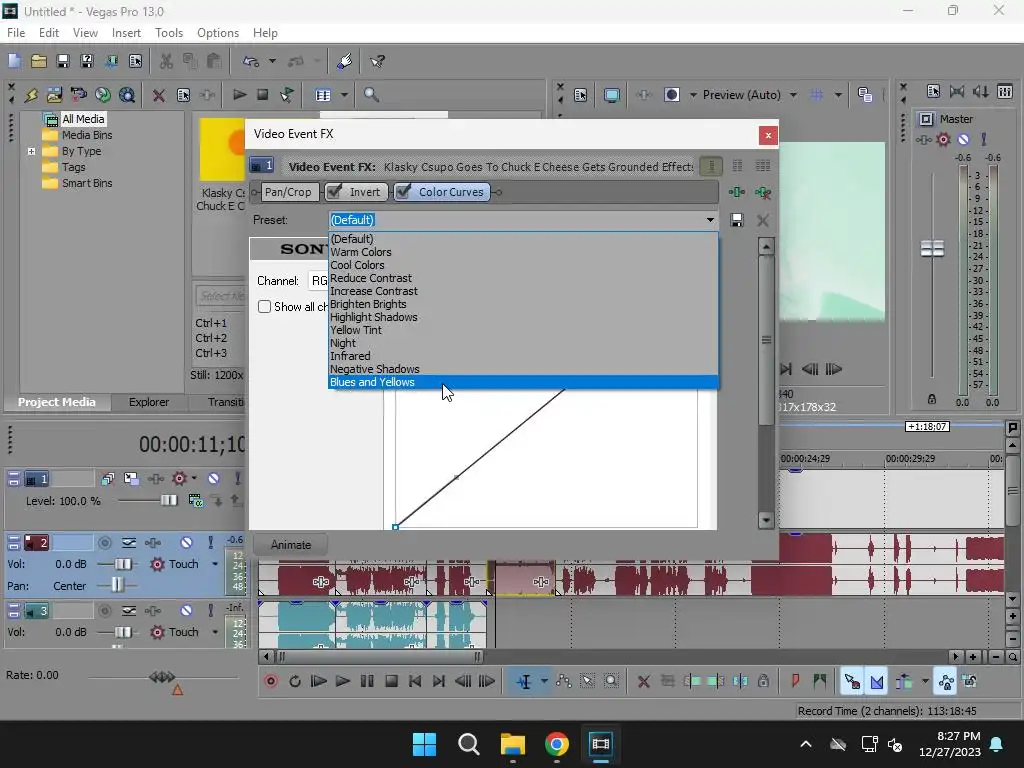Open Master FX gear icon in mixer
Screen dimensions: 1024x768
(943, 139)
